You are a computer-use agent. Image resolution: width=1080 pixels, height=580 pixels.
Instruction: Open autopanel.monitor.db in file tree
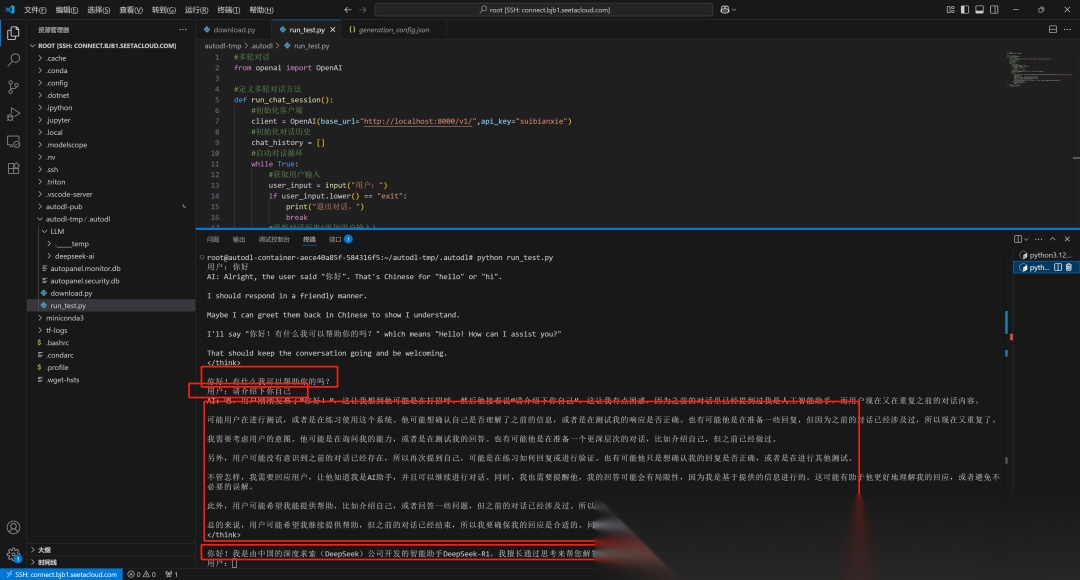[x=111, y=269]
